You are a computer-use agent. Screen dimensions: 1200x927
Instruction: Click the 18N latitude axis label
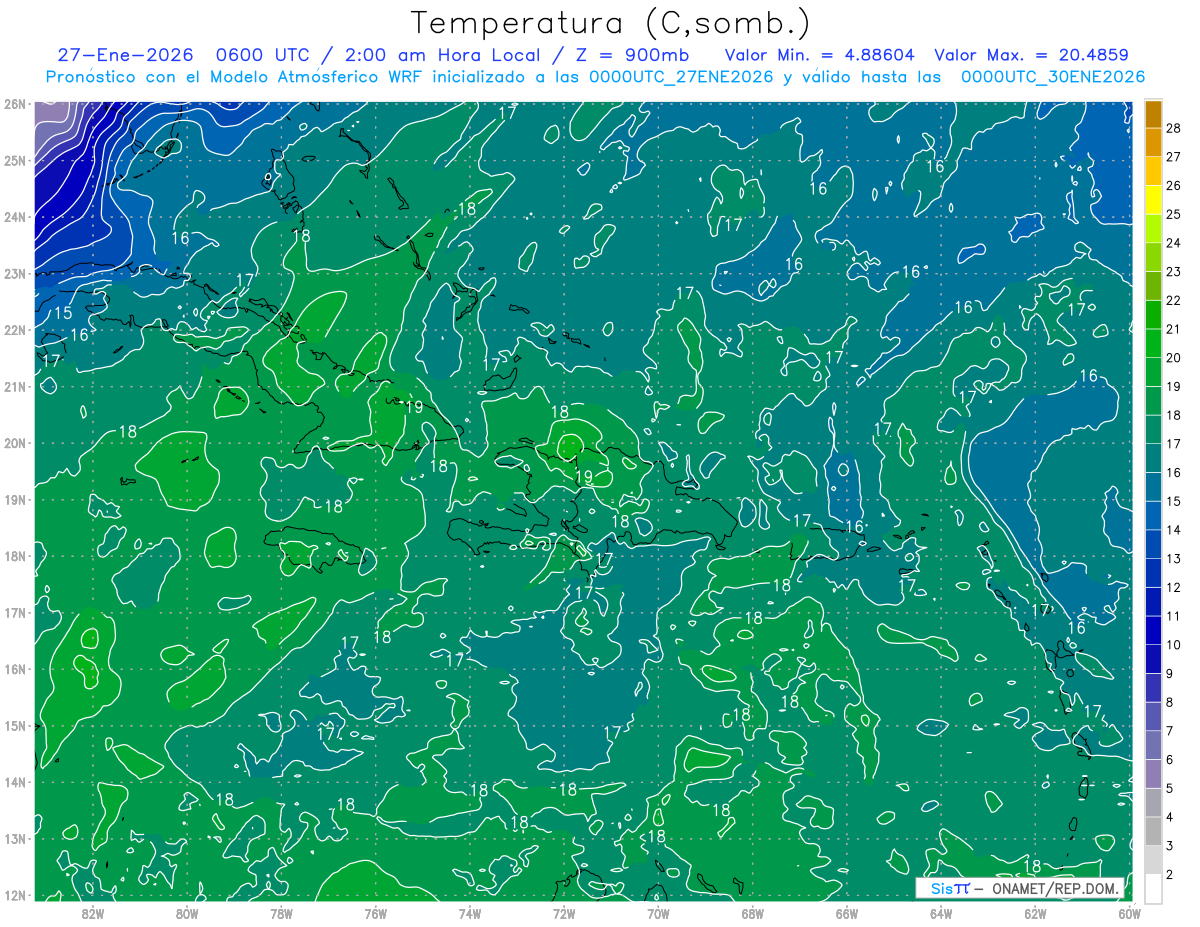coord(14,555)
